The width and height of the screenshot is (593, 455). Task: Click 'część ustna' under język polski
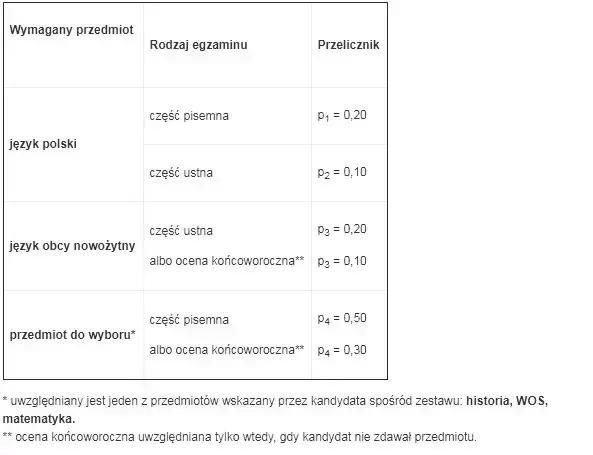pos(181,173)
